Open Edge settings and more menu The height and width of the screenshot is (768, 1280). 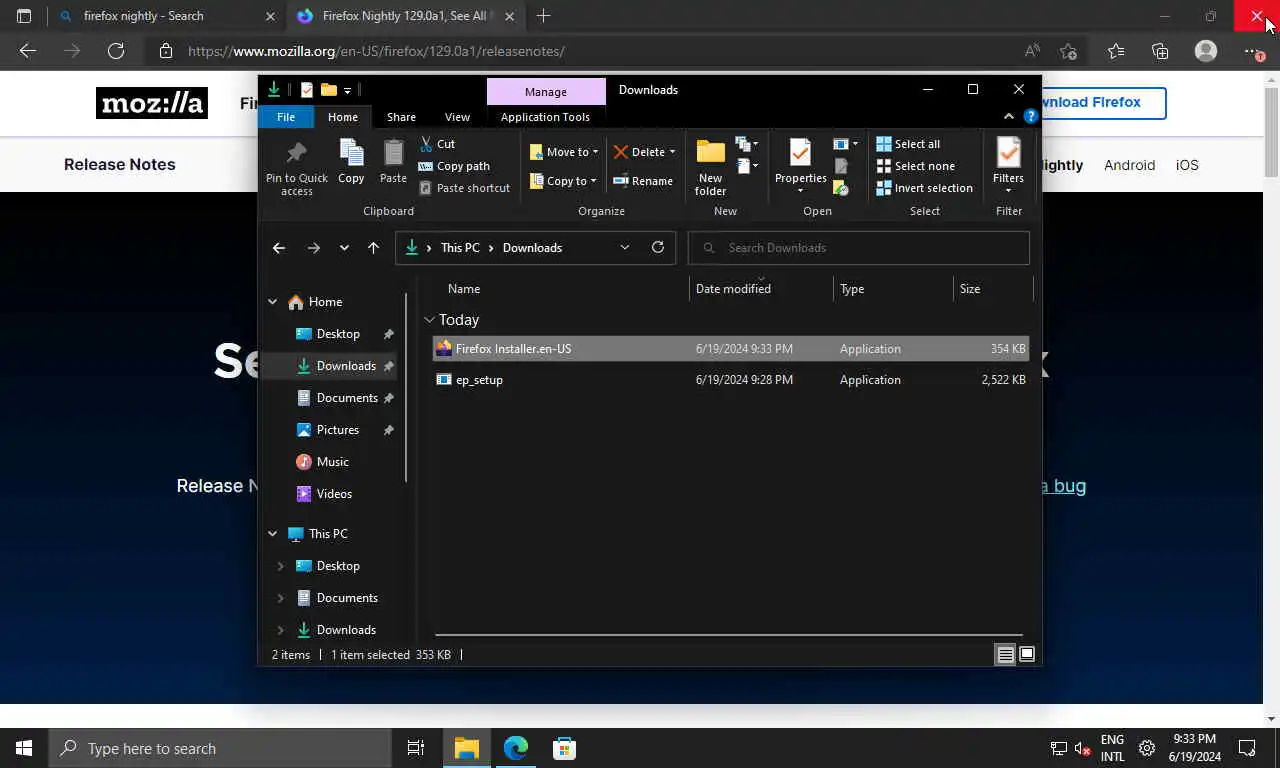tap(1252, 51)
